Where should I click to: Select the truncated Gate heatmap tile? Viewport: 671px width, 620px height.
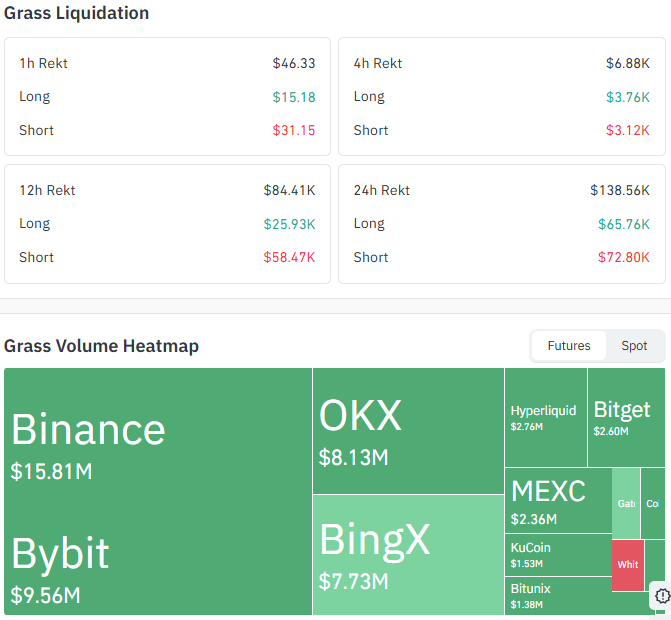point(626,503)
